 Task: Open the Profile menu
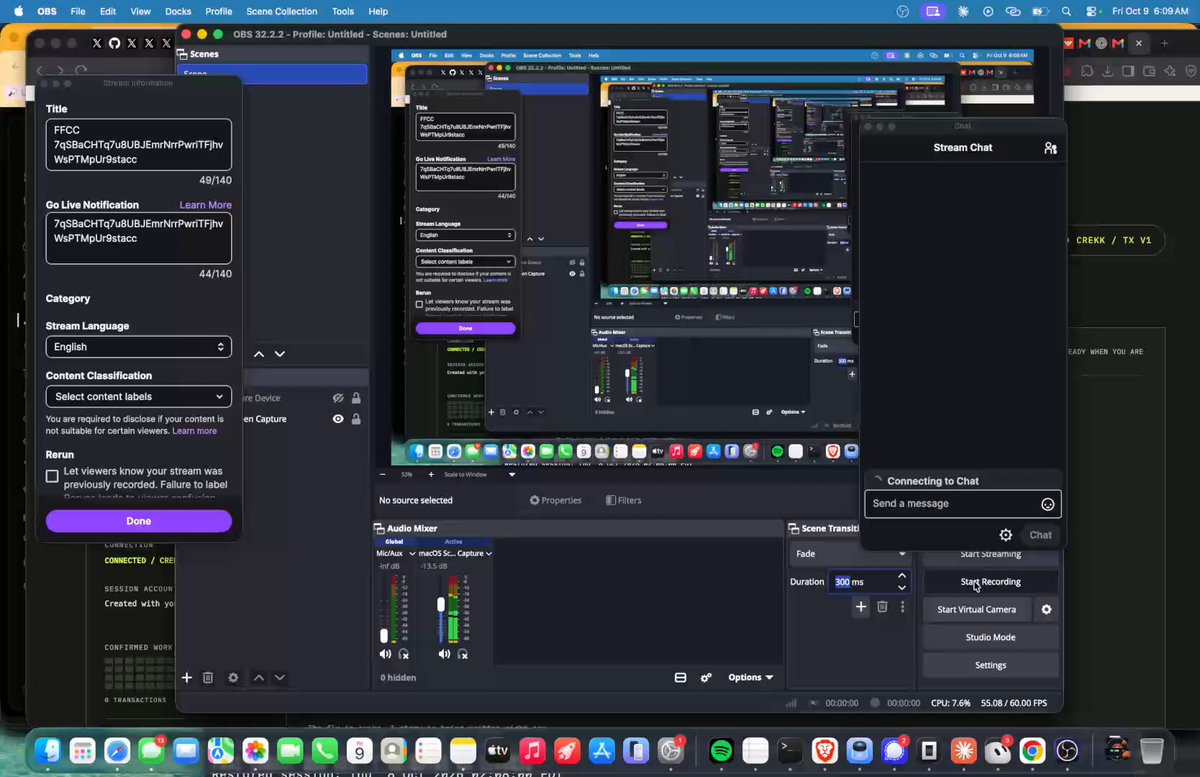click(x=218, y=11)
